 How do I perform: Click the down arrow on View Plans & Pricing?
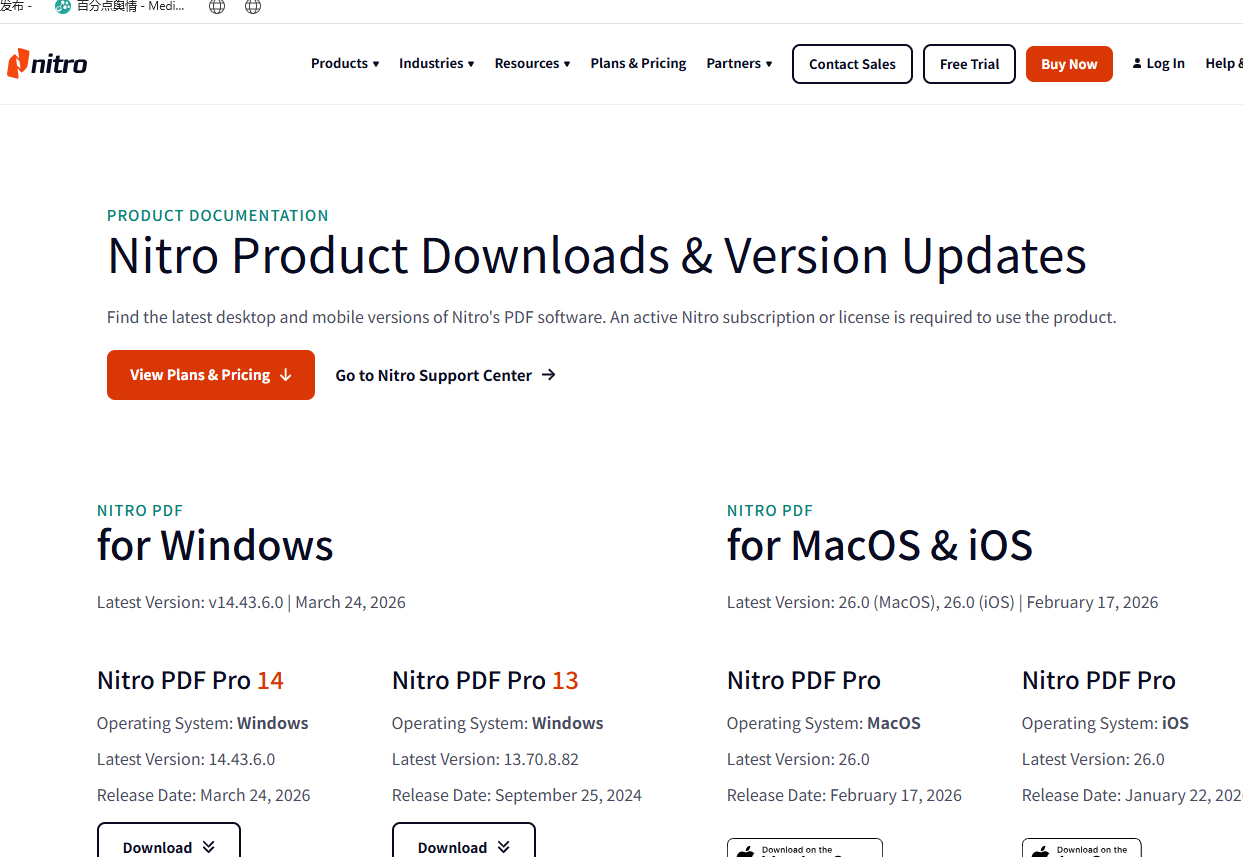pyautogui.click(x=286, y=375)
